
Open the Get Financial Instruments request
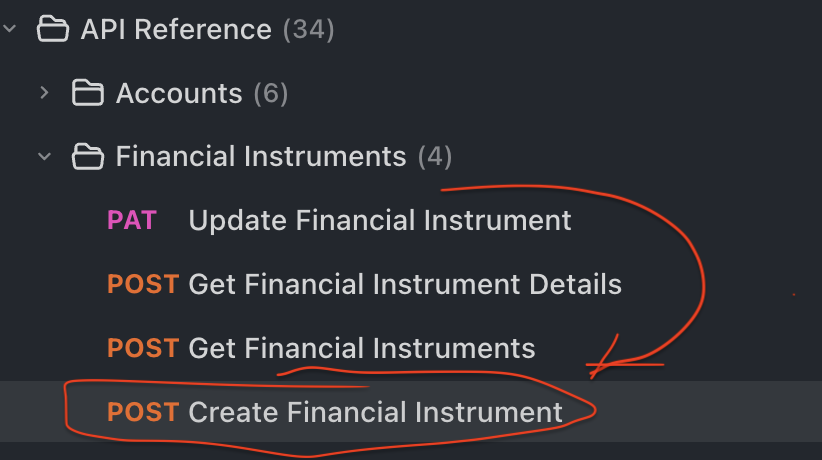362,348
